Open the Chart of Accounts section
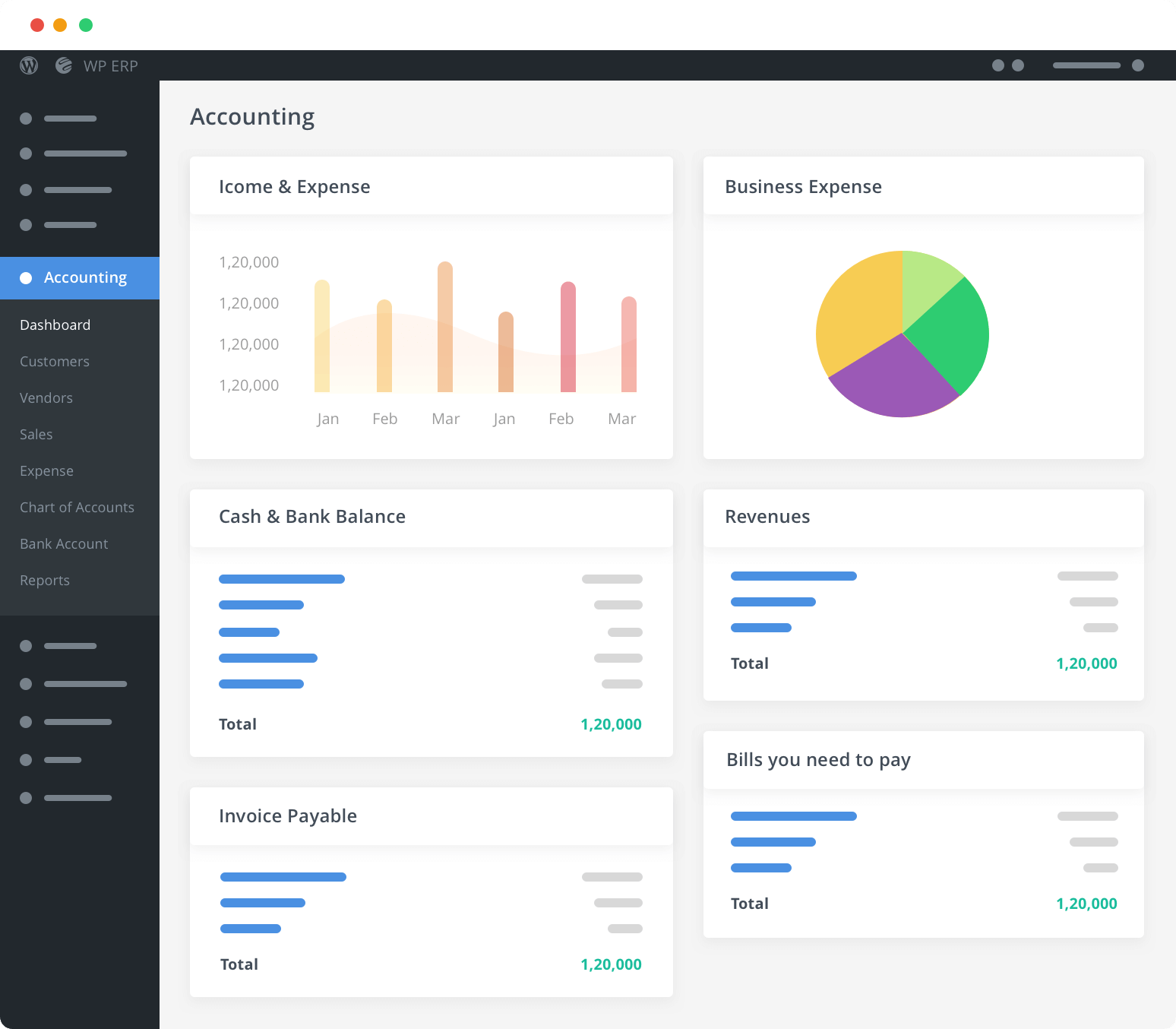This screenshot has height=1029, width=1176. click(x=77, y=507)
